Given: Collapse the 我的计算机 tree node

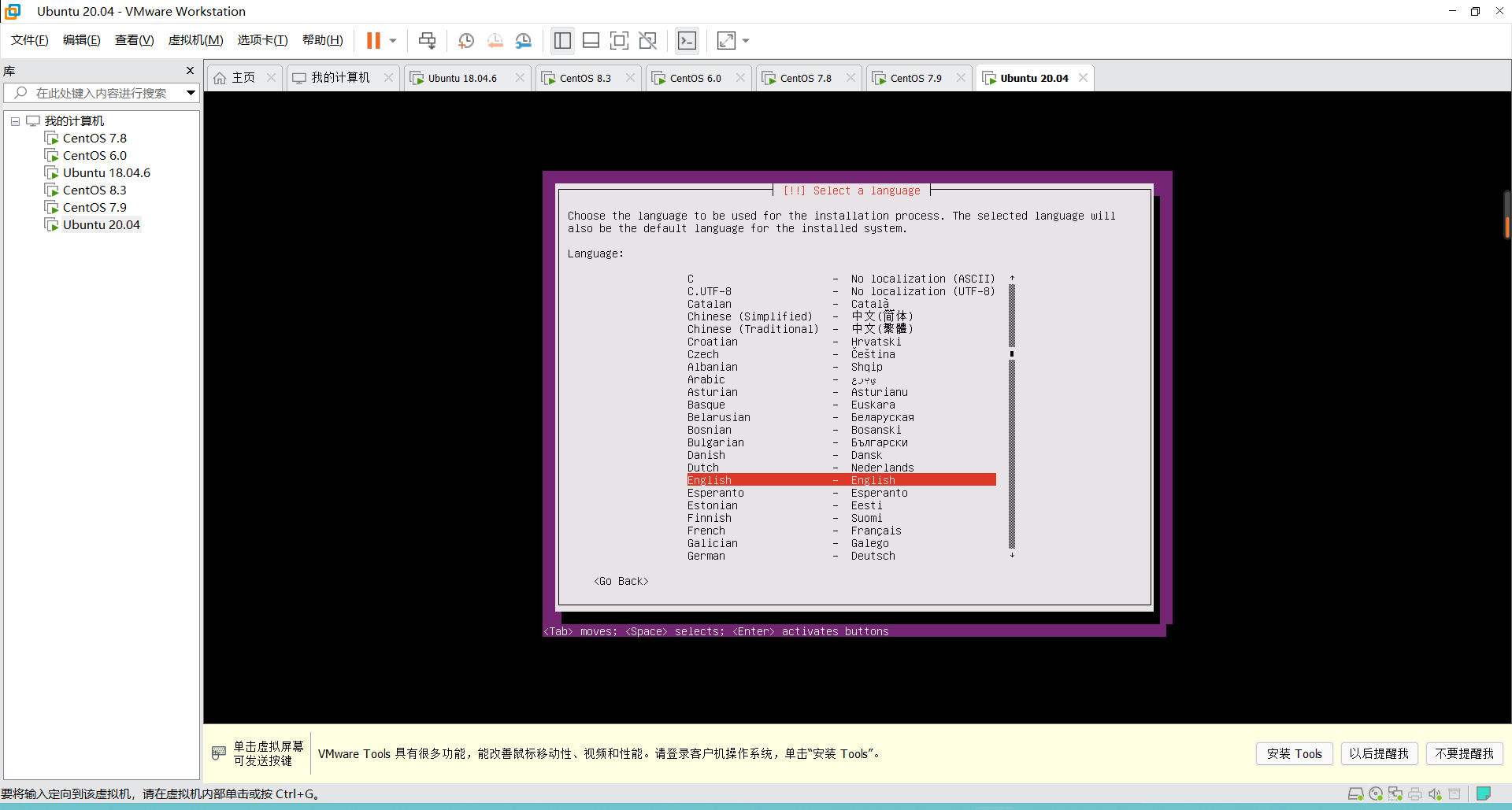Looking at the screenshot, I should tap(15, 121).
